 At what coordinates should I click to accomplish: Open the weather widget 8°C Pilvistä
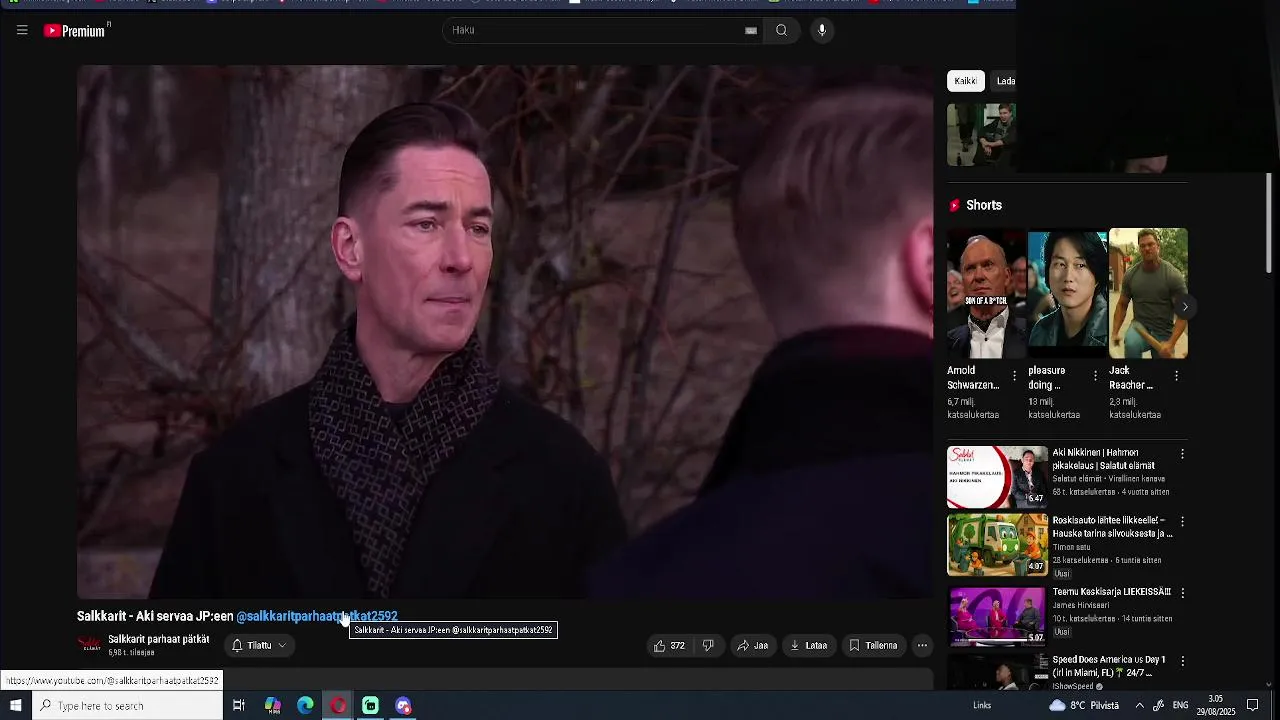[1084, 706]
